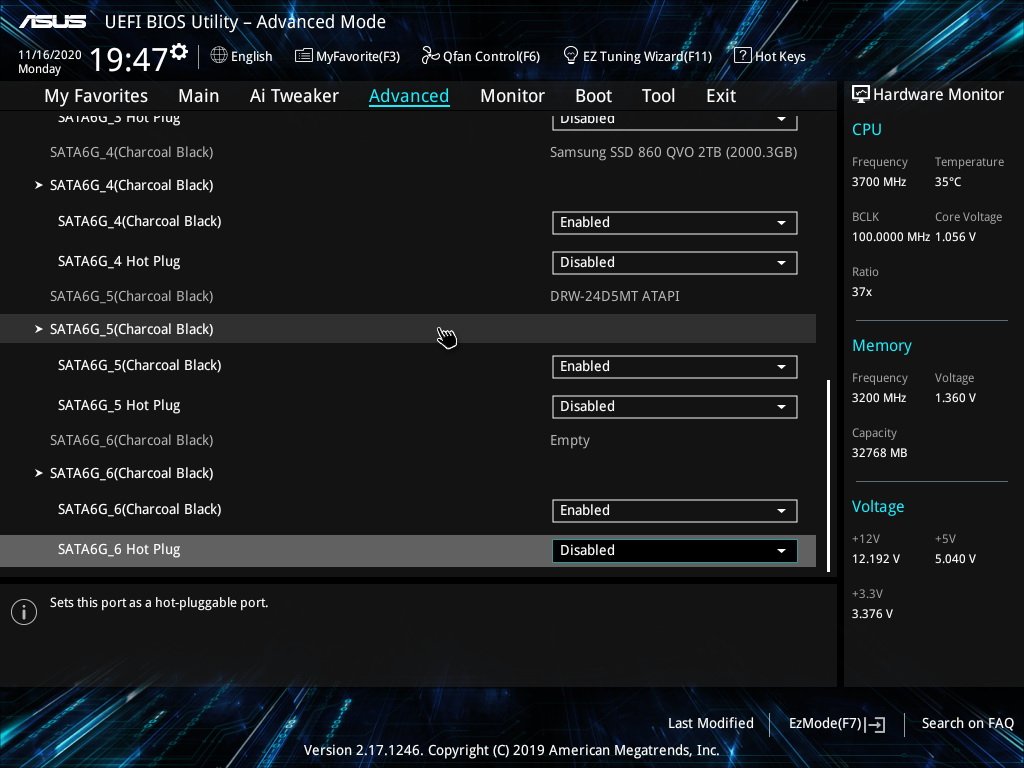Viewport: 1024px width, 768px height.
Task: Click the 1.360 V memory voltage value
Action: (x=955, y=398)
